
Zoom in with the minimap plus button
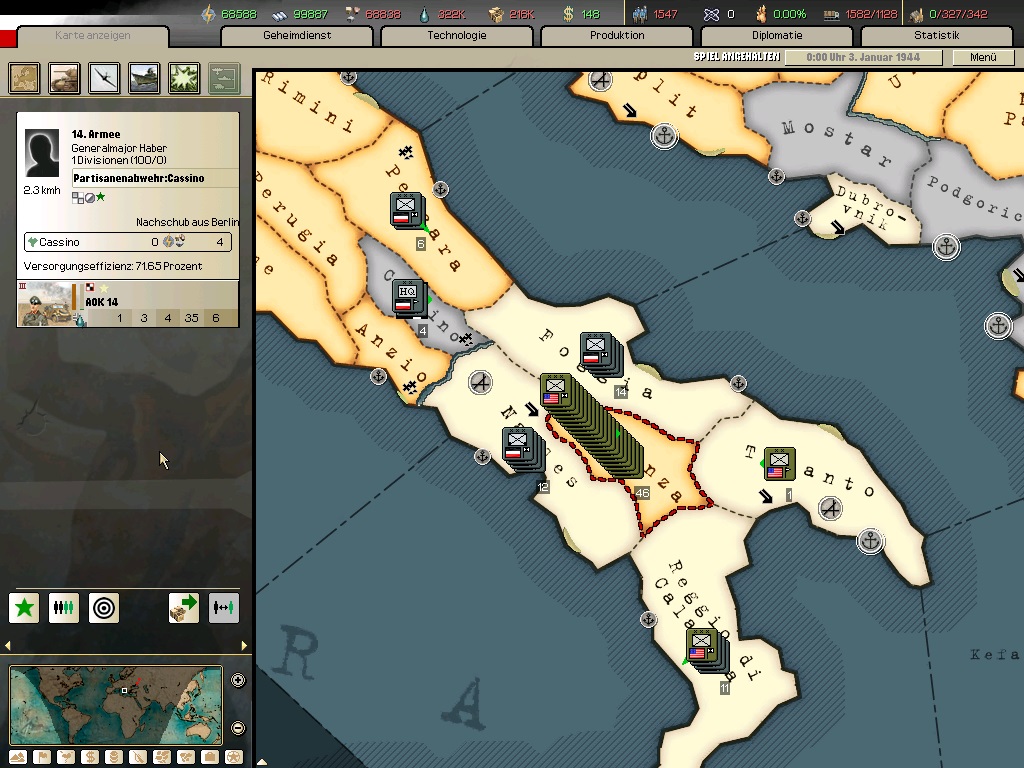pos(238,680)
